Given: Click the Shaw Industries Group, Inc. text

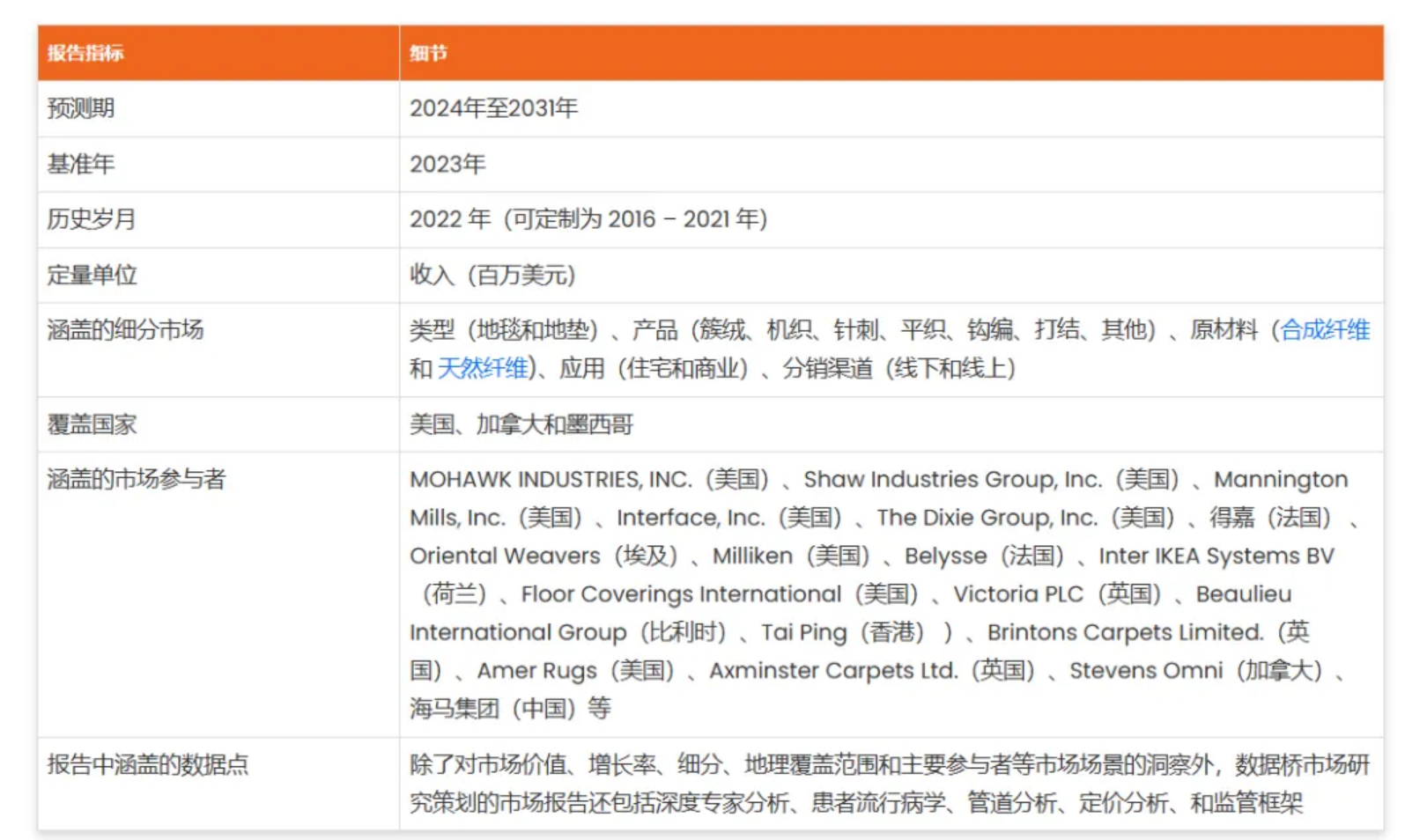Looking at the screenshot, I should 953,480.
